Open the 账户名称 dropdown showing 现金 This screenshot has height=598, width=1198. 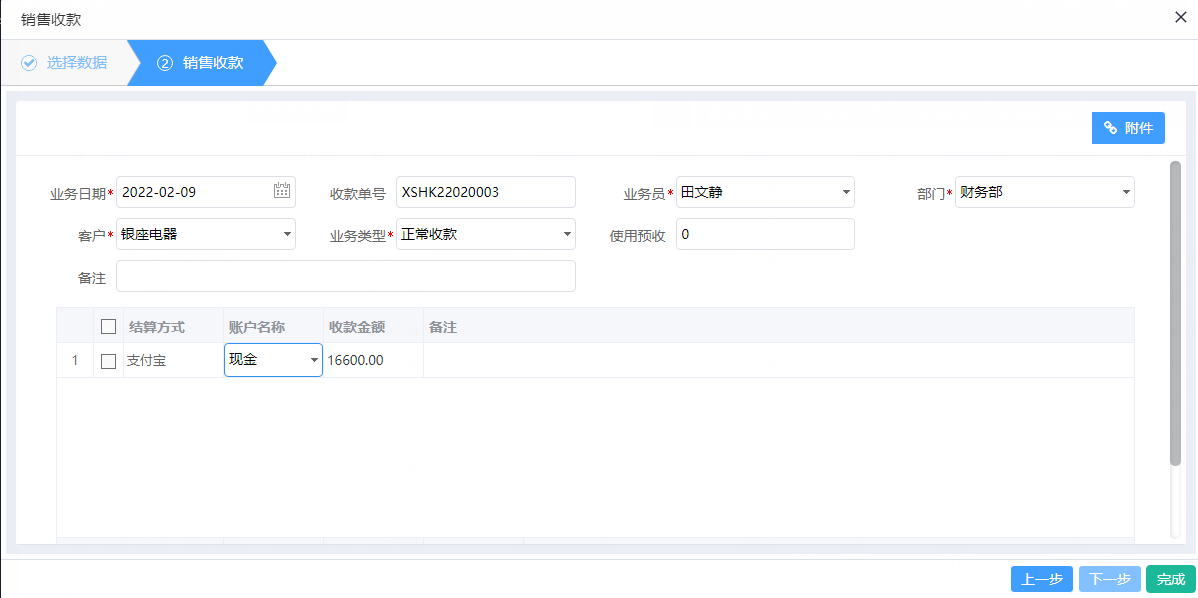click(x=314, y=361)
